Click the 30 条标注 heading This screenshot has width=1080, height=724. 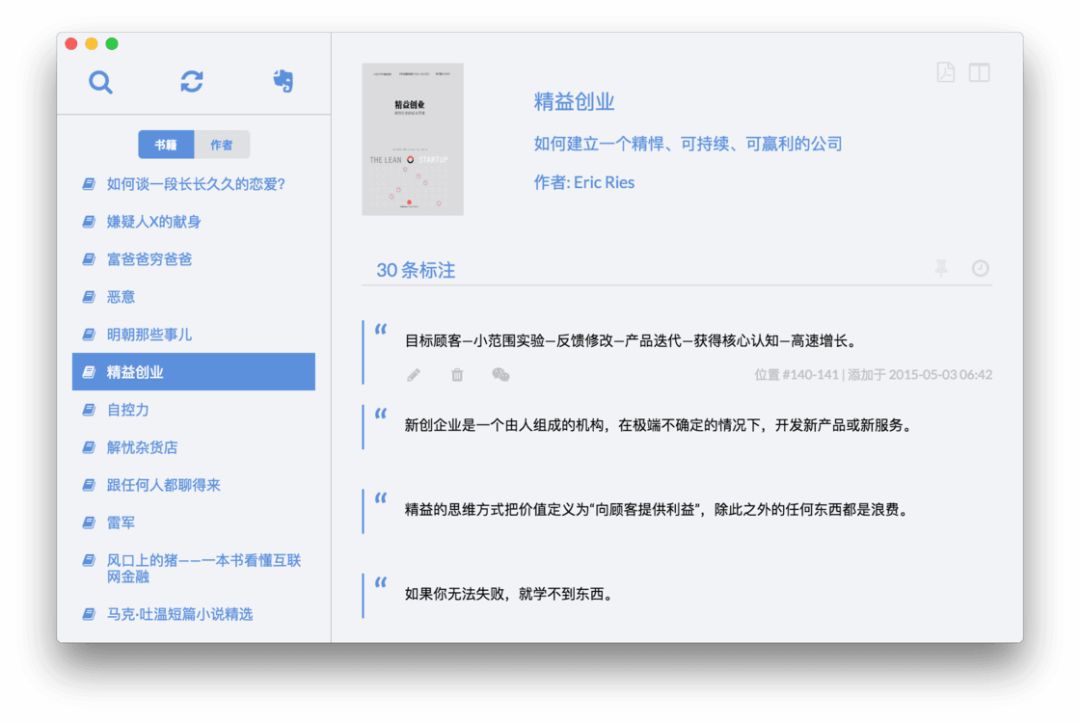415,270
